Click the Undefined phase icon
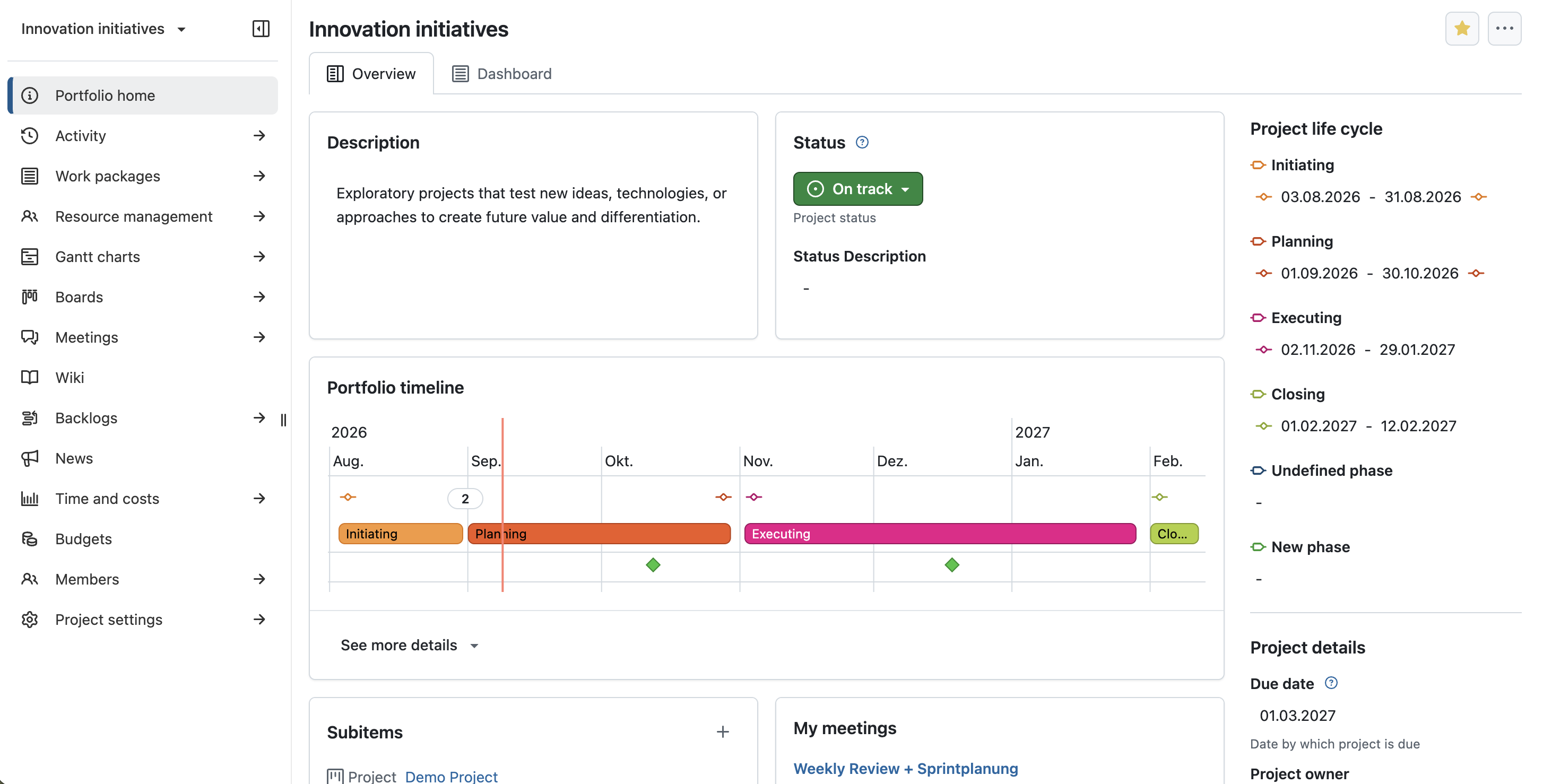The image size is (1543, 784). (x=1258, y=471)
